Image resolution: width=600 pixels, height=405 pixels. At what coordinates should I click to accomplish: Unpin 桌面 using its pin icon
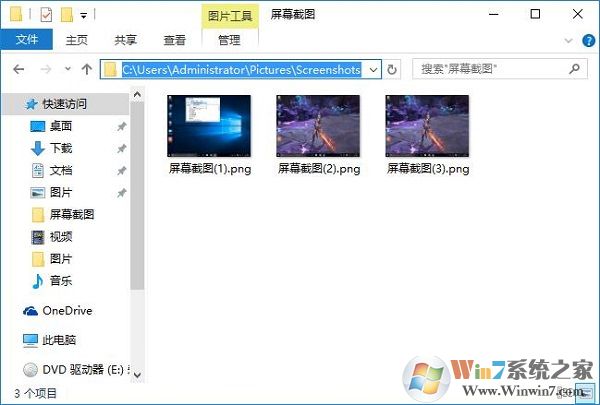click(x=122, y=126)
